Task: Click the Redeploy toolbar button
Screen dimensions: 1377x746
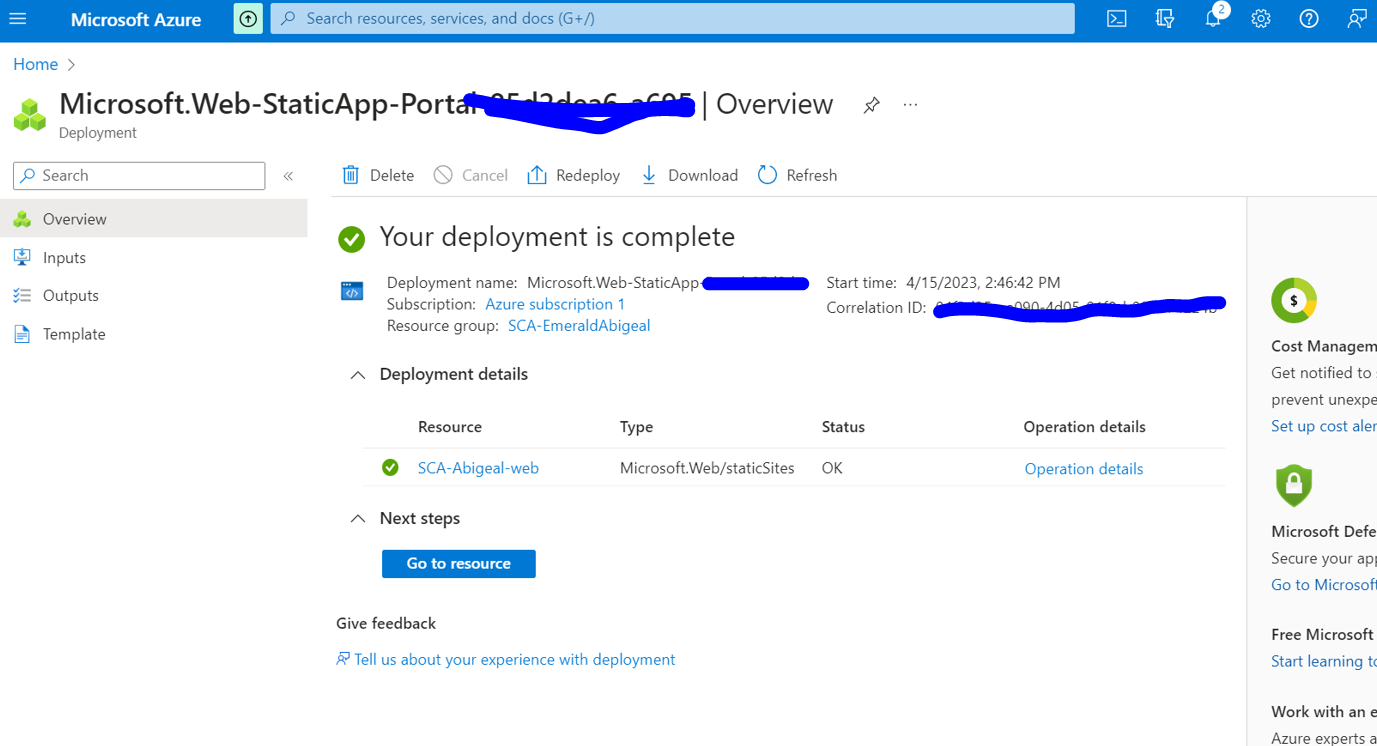Action: click(x=574, y=176)
